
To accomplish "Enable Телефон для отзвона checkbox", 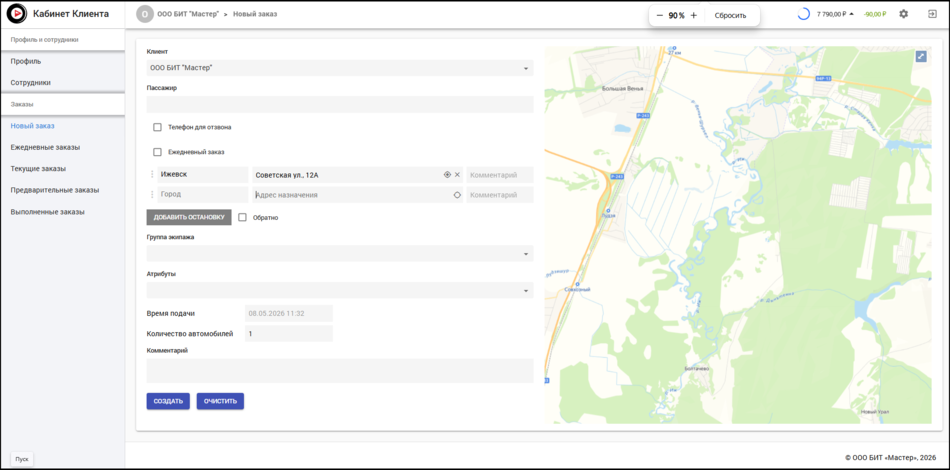I will click(158, 127).
